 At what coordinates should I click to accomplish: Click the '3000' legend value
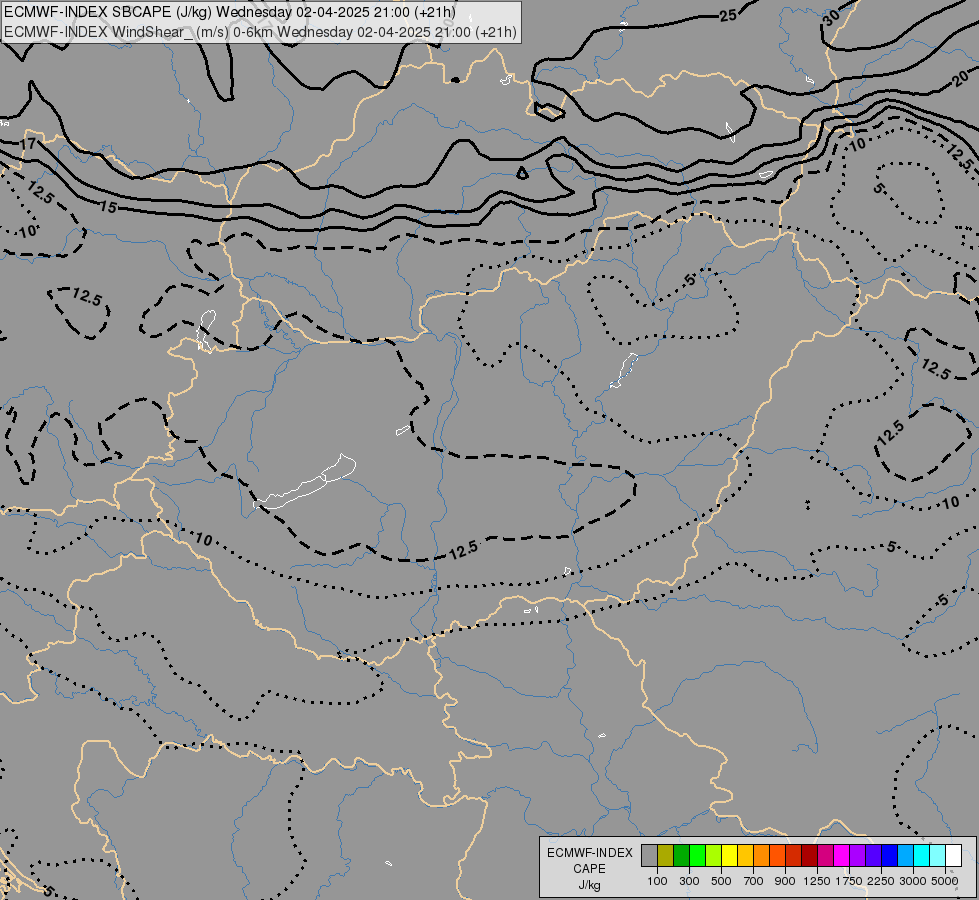[x=913, y=881]
